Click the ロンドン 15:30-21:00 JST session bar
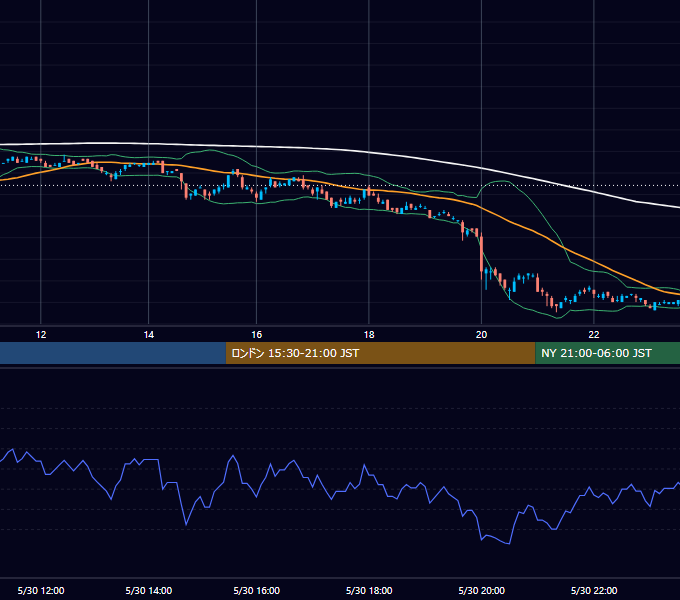This screenshot has height=600, width=680. click(380, 353)
